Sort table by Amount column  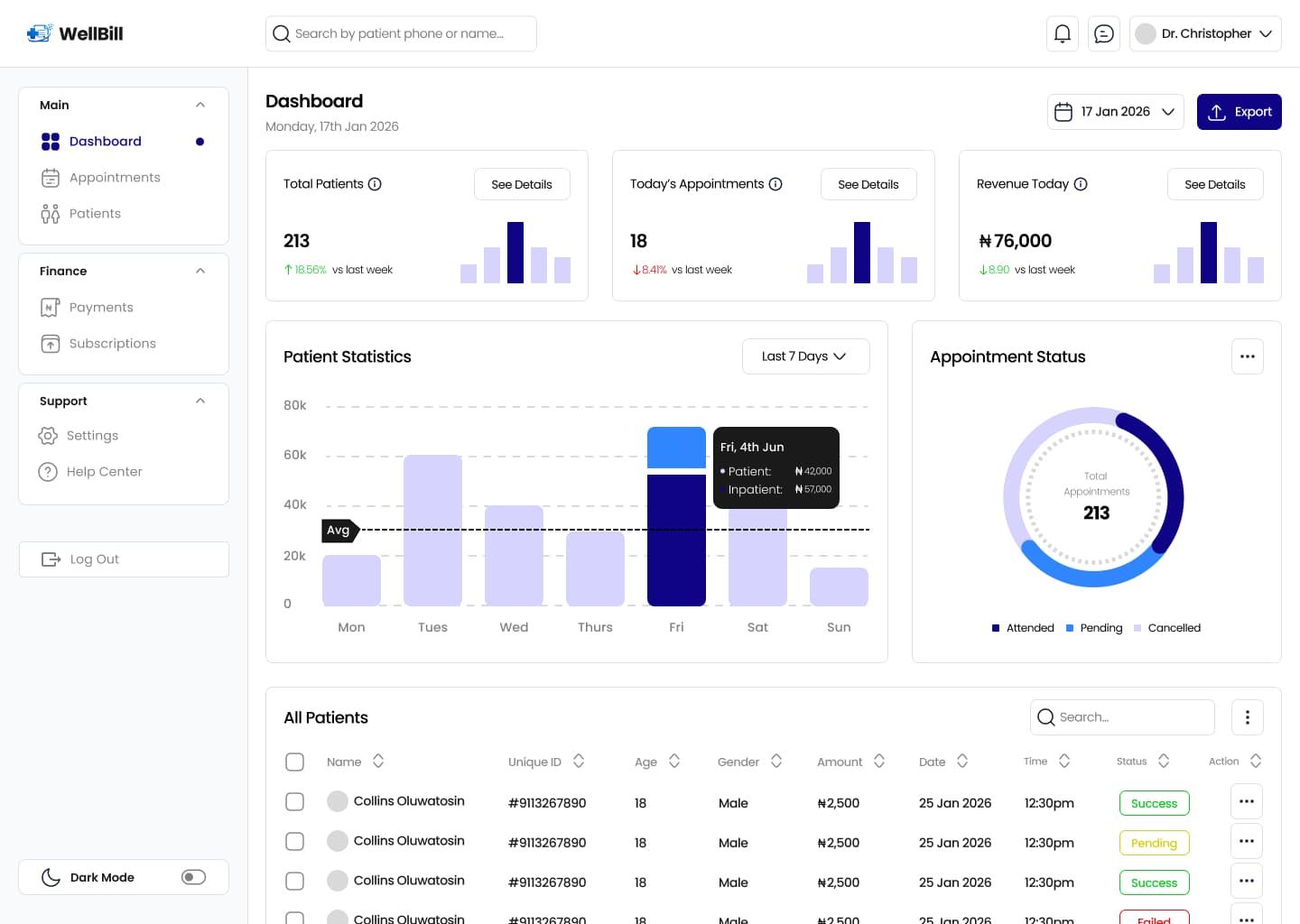coord(879,761)
